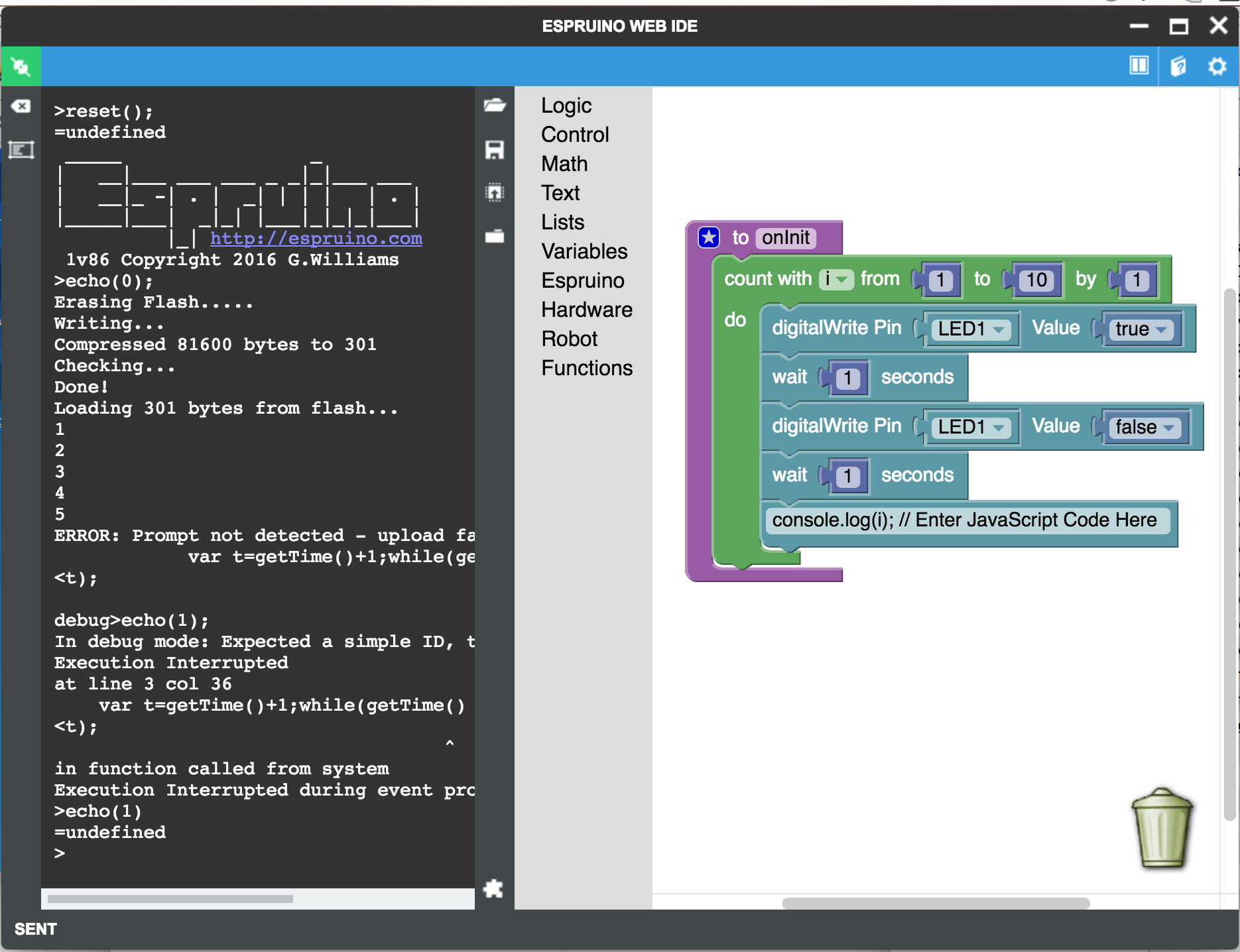Click 'in function called from system' line
This screenshot has width=1240, height=952.
coord(221,769)
